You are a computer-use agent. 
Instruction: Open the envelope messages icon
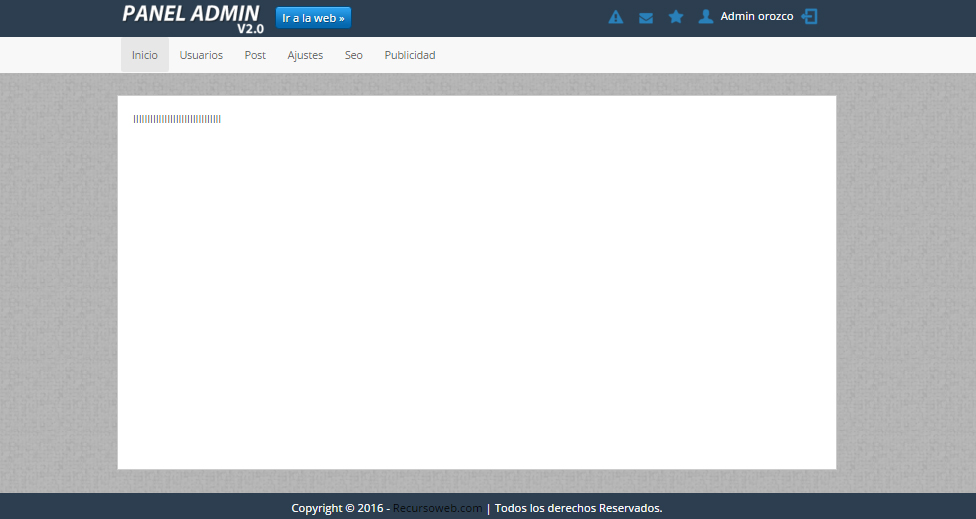point(646,17)
